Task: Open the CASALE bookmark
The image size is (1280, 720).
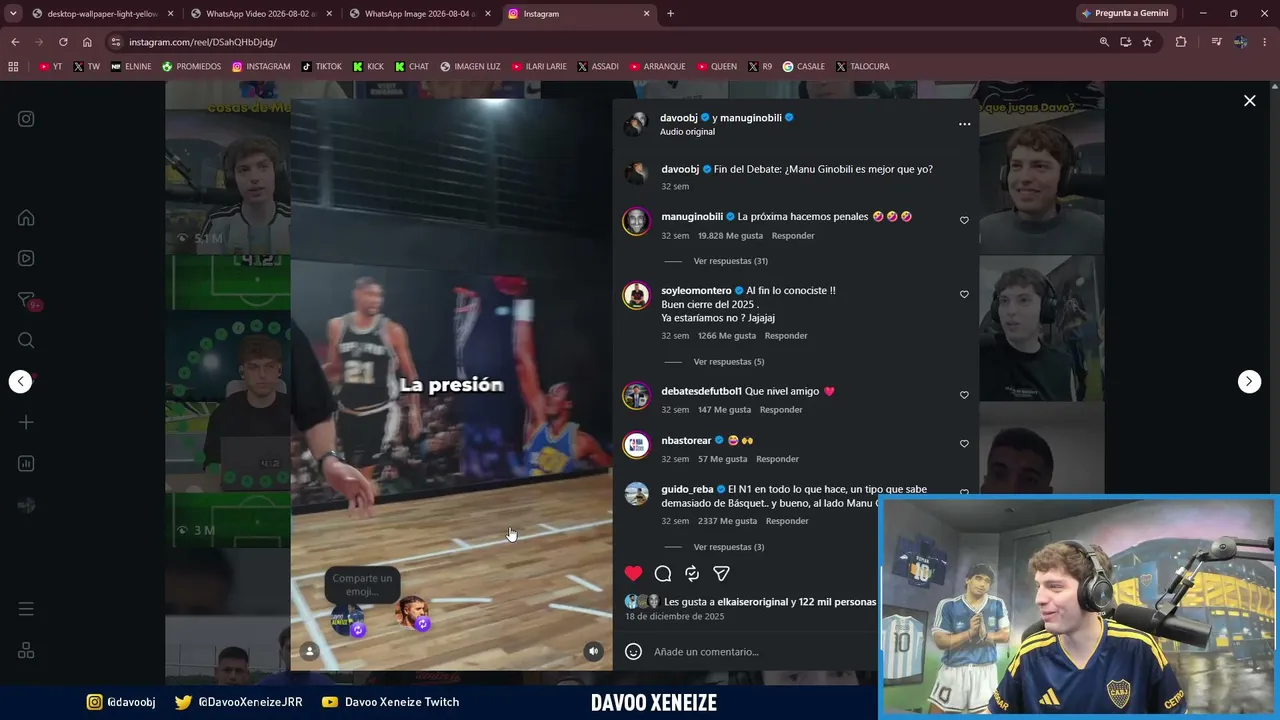Action: click(x=804, y=67)
